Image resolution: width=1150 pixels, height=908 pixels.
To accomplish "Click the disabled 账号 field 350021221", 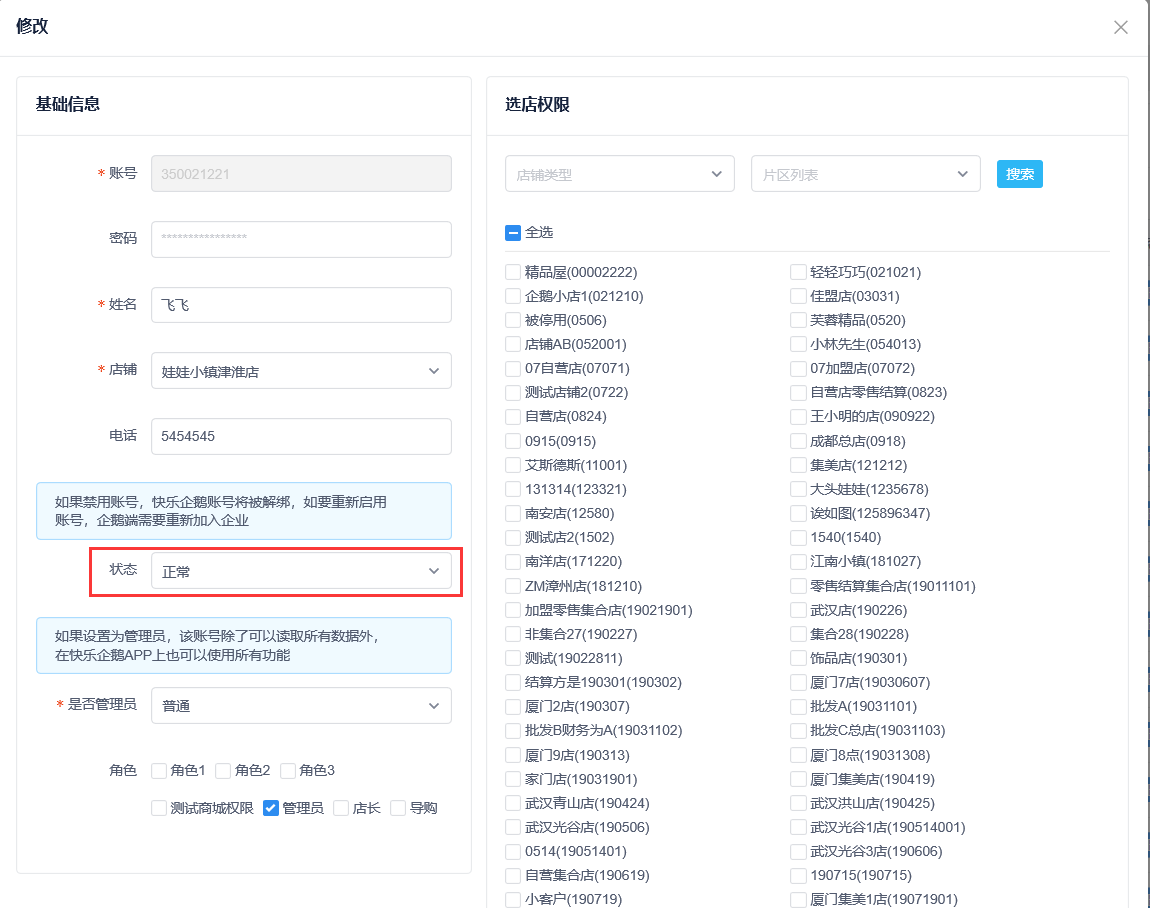I will (x=301, y=174).
